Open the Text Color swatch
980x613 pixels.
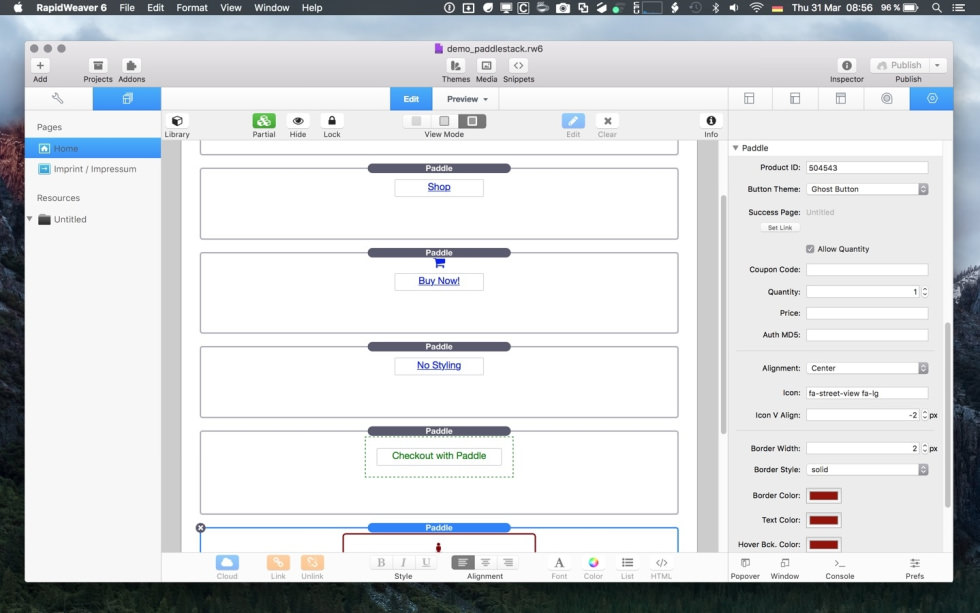pyautogui.click(x=823, y=520)
